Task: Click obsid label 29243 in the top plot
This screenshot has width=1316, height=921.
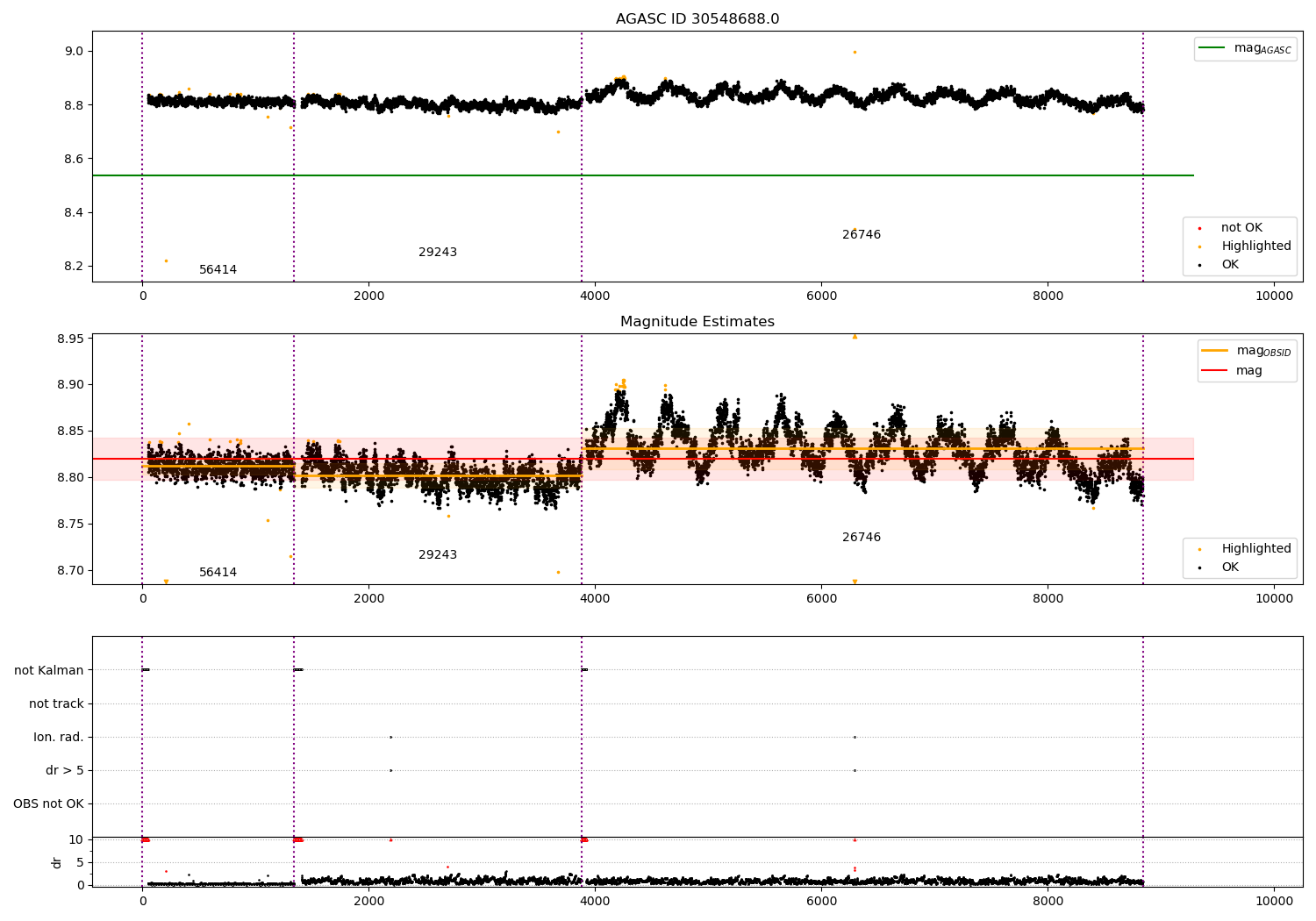Action: pos(438,253)
